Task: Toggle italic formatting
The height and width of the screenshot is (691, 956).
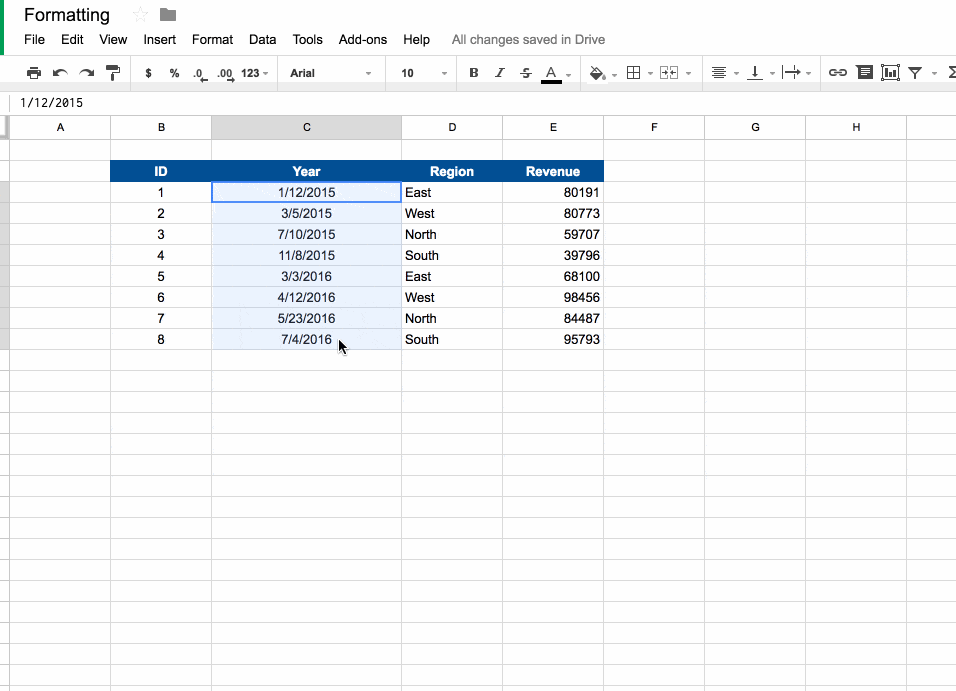Action: [x=499, y=72]
